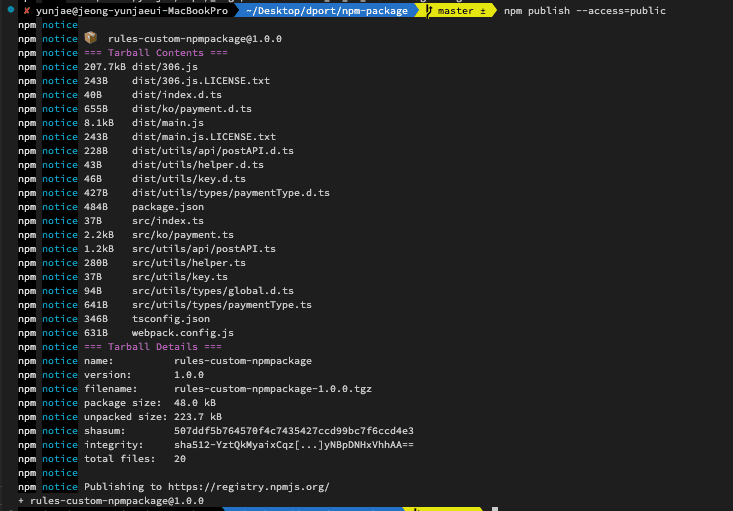
Task: Click the package box emoji icon
Action: 90,38
